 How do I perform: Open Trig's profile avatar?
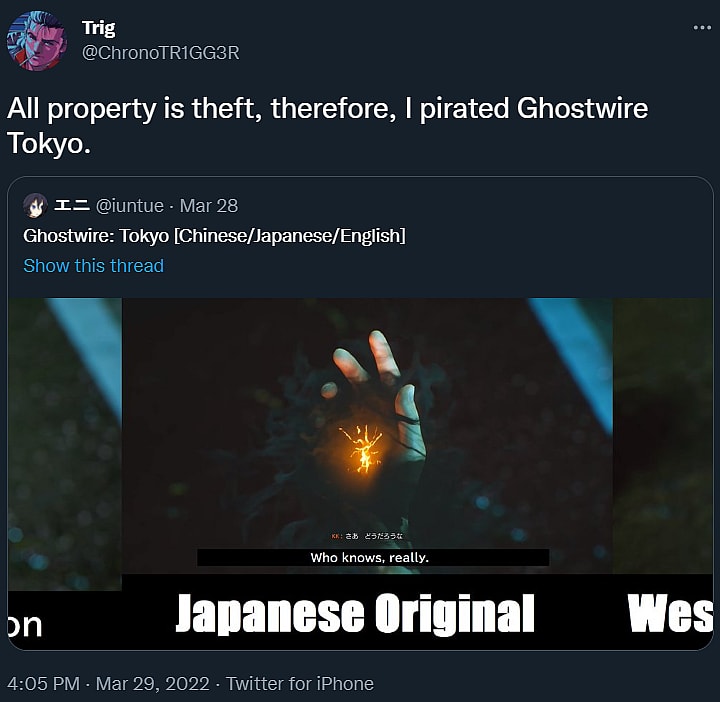[x=37, y=40]
